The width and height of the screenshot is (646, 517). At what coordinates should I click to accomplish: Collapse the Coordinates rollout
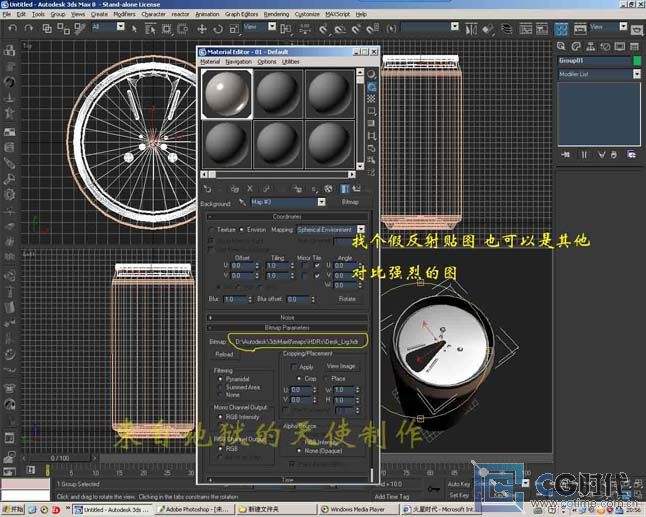click(287, 216)
